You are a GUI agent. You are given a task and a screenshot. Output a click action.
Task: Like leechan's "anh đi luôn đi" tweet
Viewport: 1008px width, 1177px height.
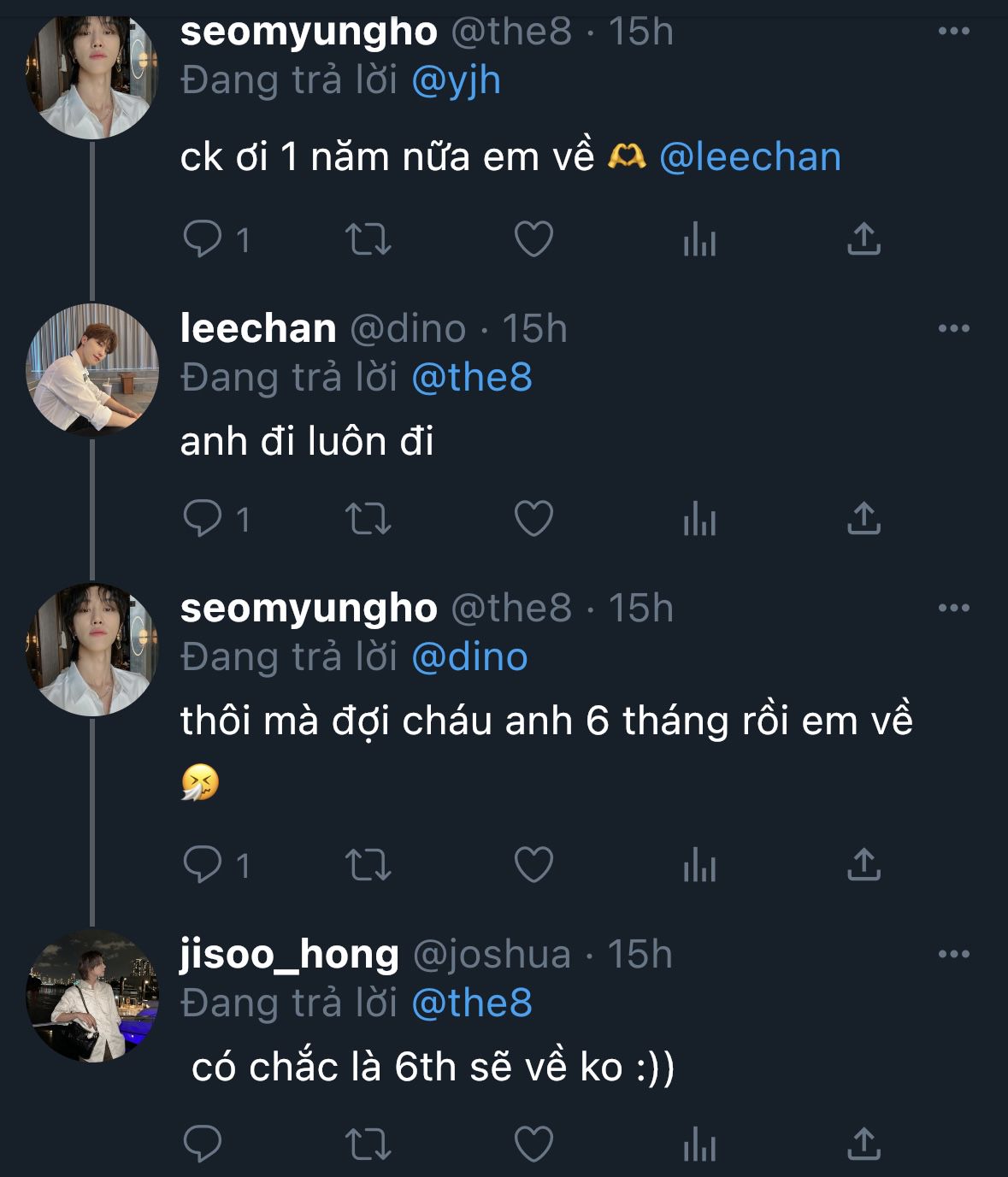pyautogui.click(x=533, y=519)
